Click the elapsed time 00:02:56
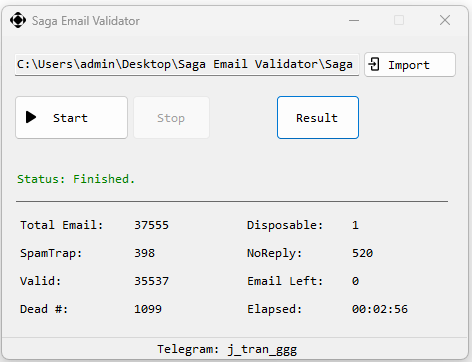Image resolution: width=472 pixels, height=362 pixels. coord(380,309)
